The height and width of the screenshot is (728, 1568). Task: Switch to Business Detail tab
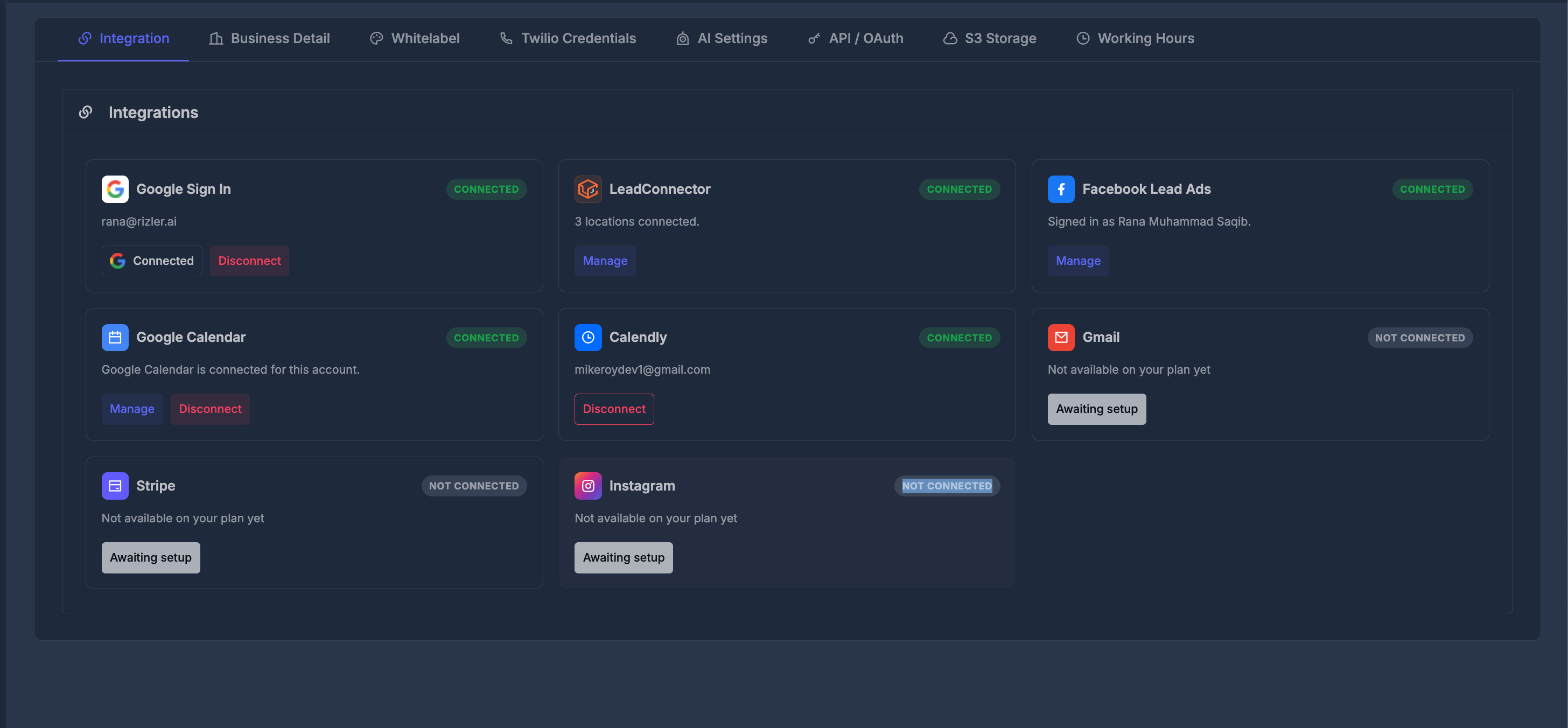click(x=270, y=38)
